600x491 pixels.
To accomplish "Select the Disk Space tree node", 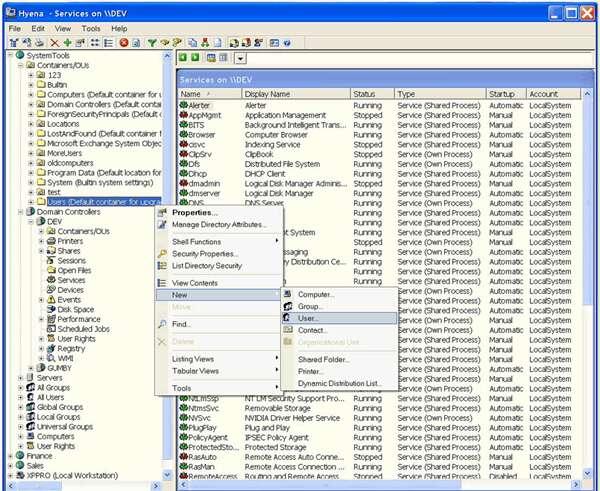I will pos(78,309).
